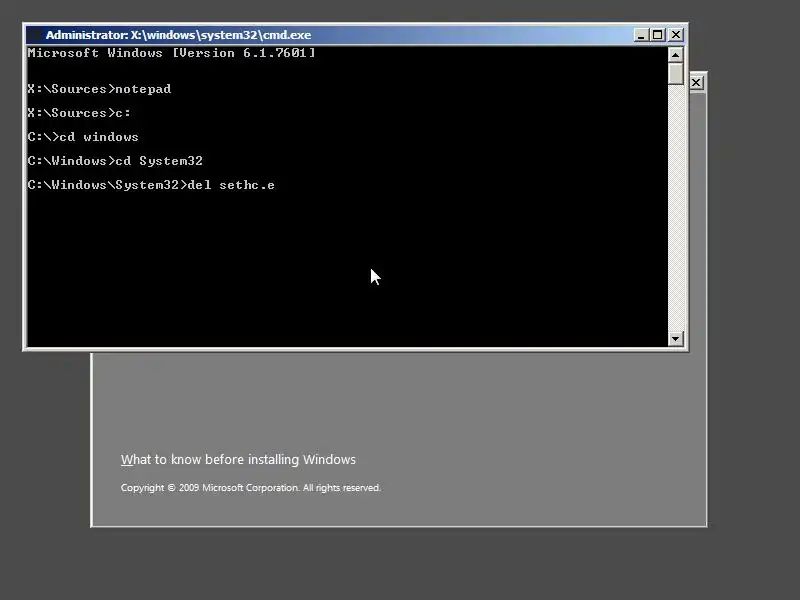Click the 'del sethc.e' command line
The height and width of the screenshot is (600, 800).
[x=151, y=185]
